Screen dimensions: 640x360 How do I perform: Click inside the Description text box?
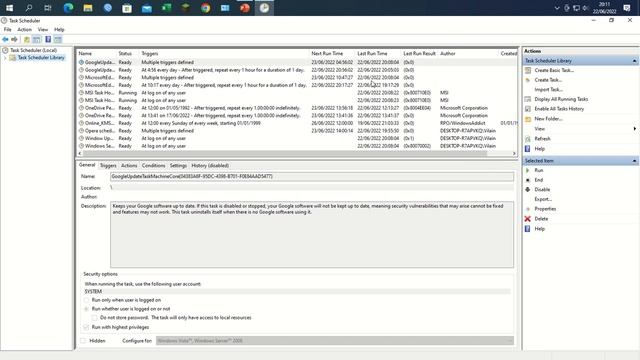tap(312, 234)
